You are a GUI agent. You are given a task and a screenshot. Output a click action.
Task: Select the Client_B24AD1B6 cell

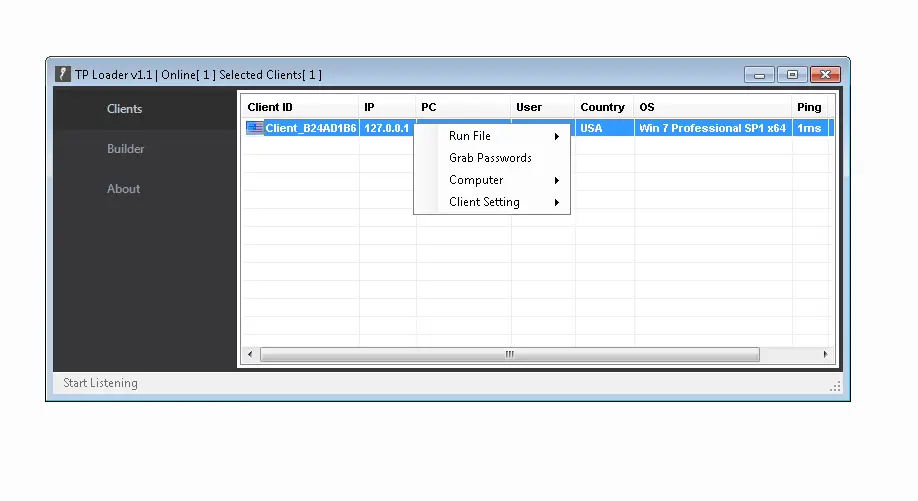tap(311, 128)
